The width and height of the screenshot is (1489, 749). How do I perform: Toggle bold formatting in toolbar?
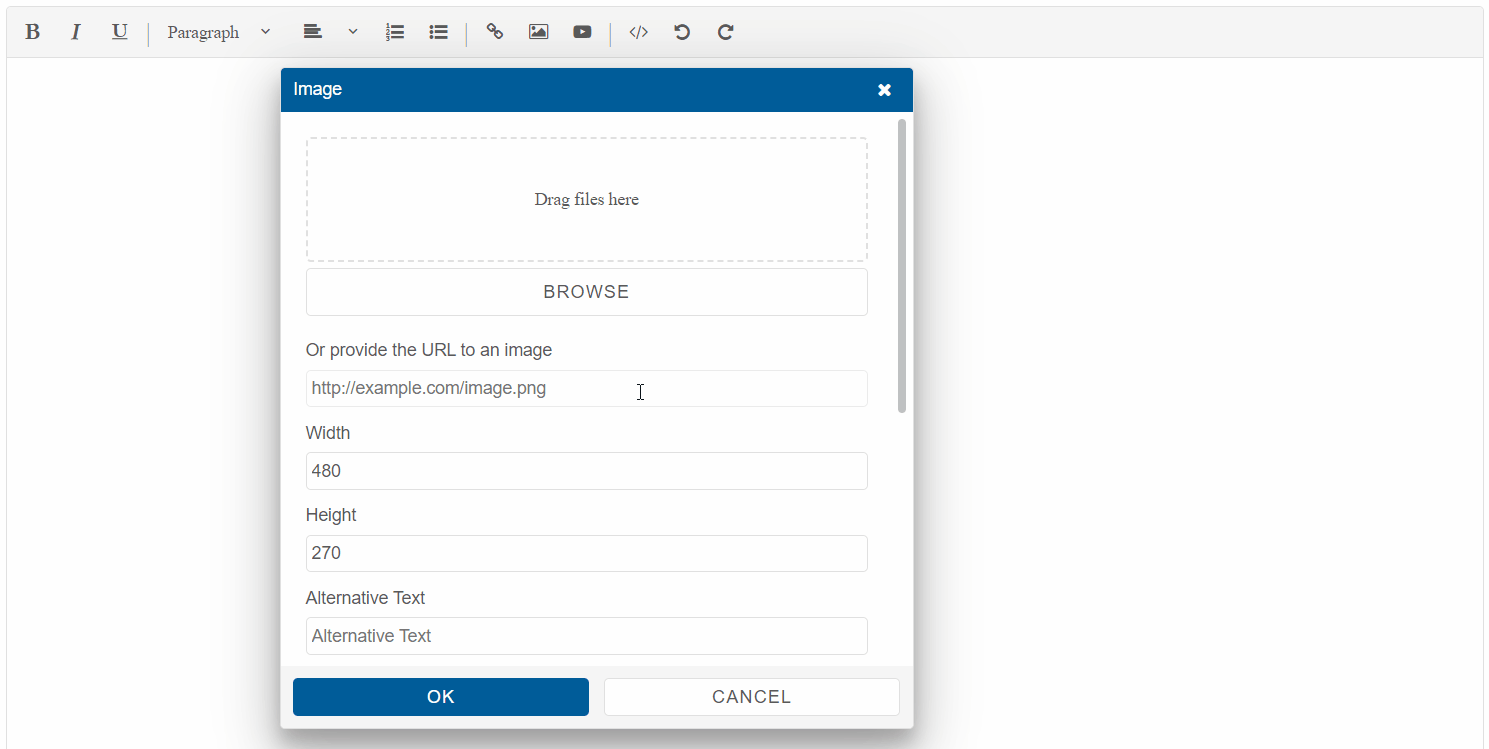click(x=32, y=32)
